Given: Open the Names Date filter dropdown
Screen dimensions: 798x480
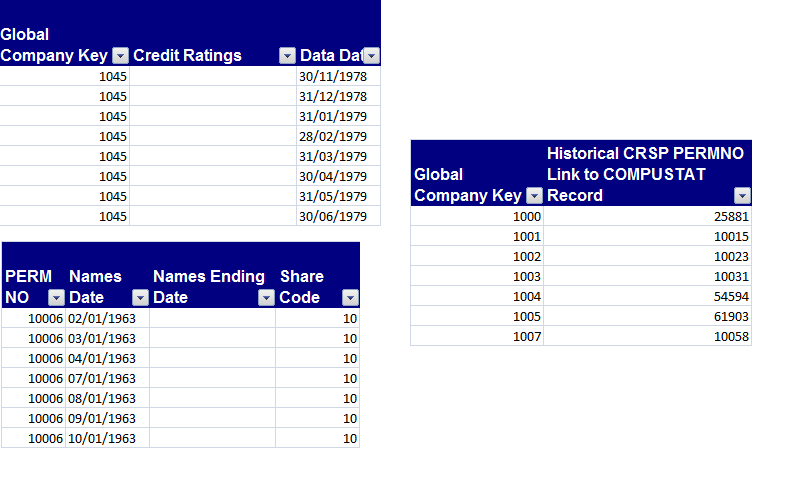Looking at the screenshot, I should coord(140,297).
